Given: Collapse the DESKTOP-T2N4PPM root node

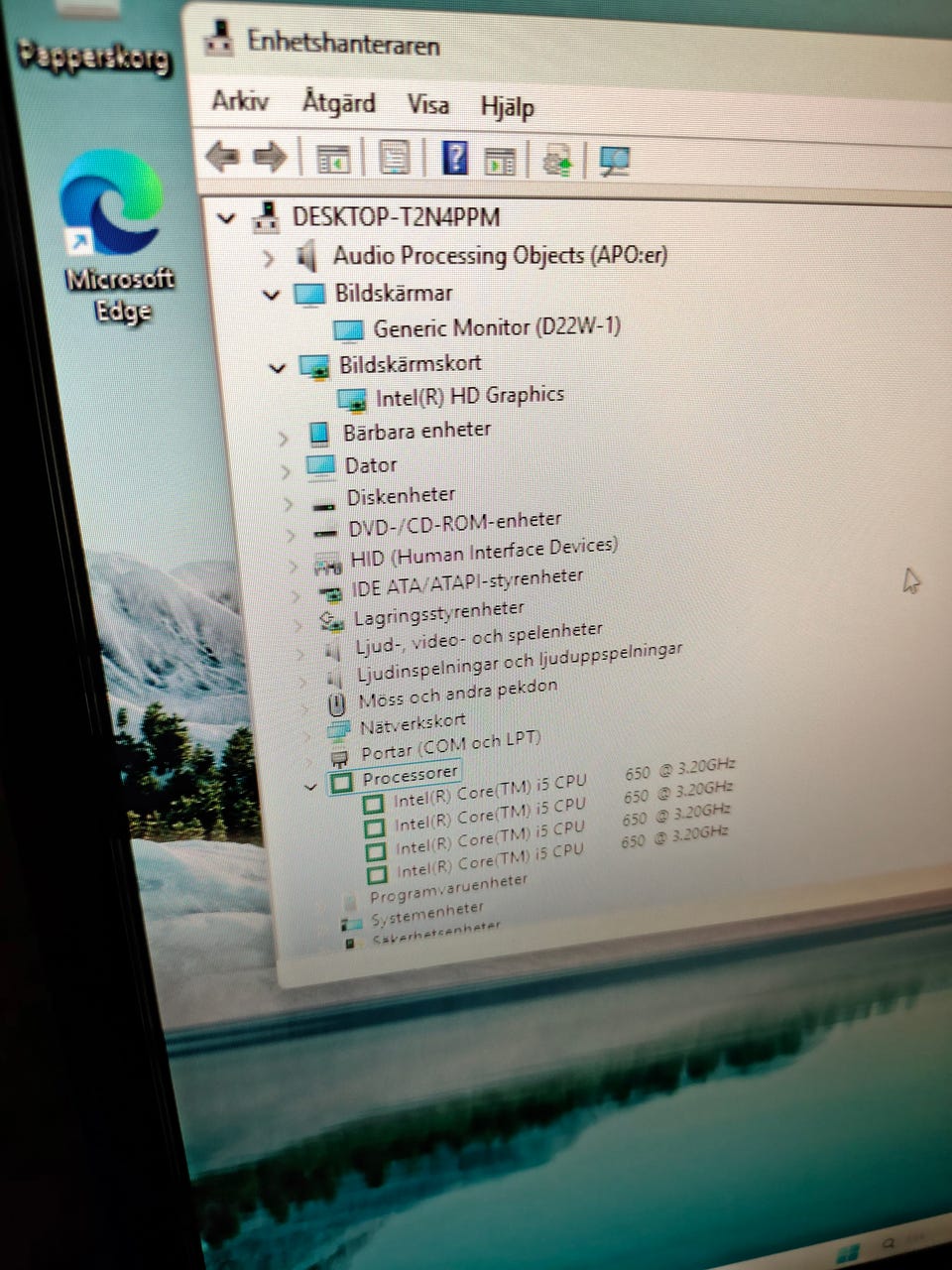Looking at the screenshot, I should (x=227, y=216).
